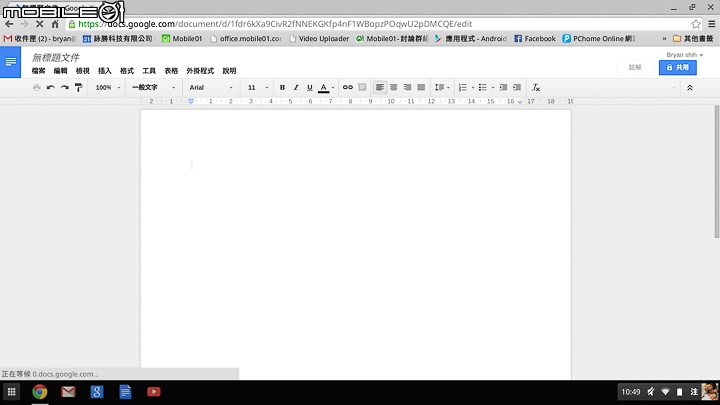Adjust the left indent ruler marker

[x=191, y=101]
